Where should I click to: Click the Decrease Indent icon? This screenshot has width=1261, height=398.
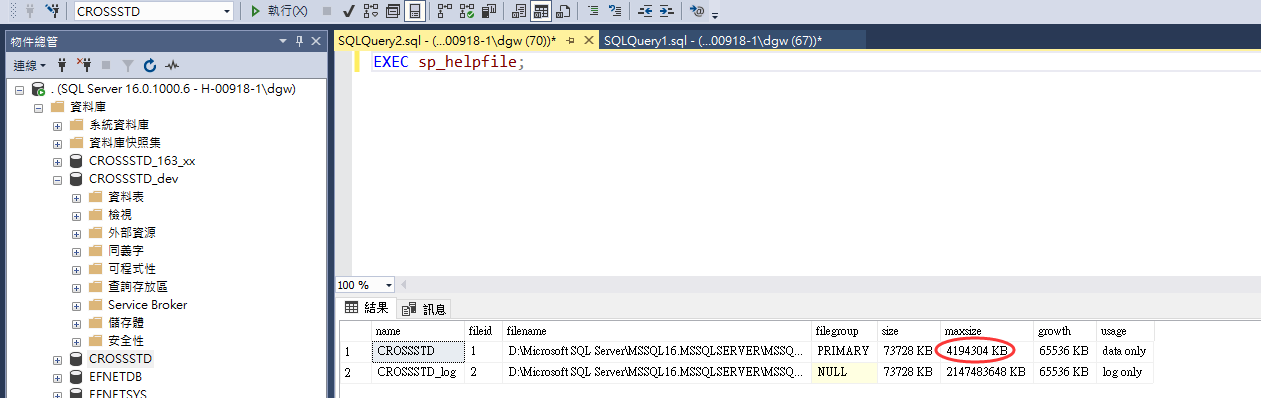645,11
